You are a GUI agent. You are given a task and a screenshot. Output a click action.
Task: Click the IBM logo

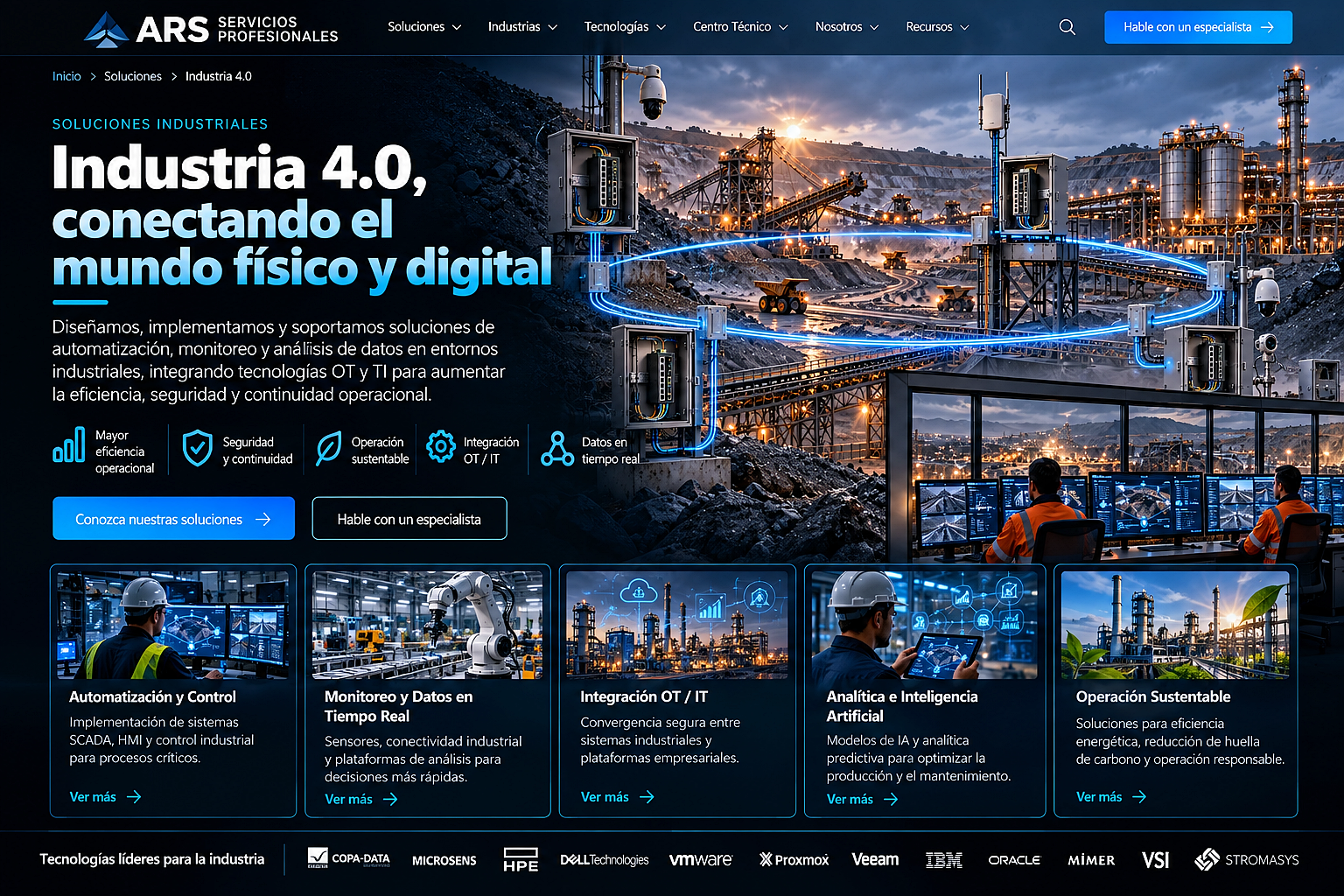tap(943, 860)
